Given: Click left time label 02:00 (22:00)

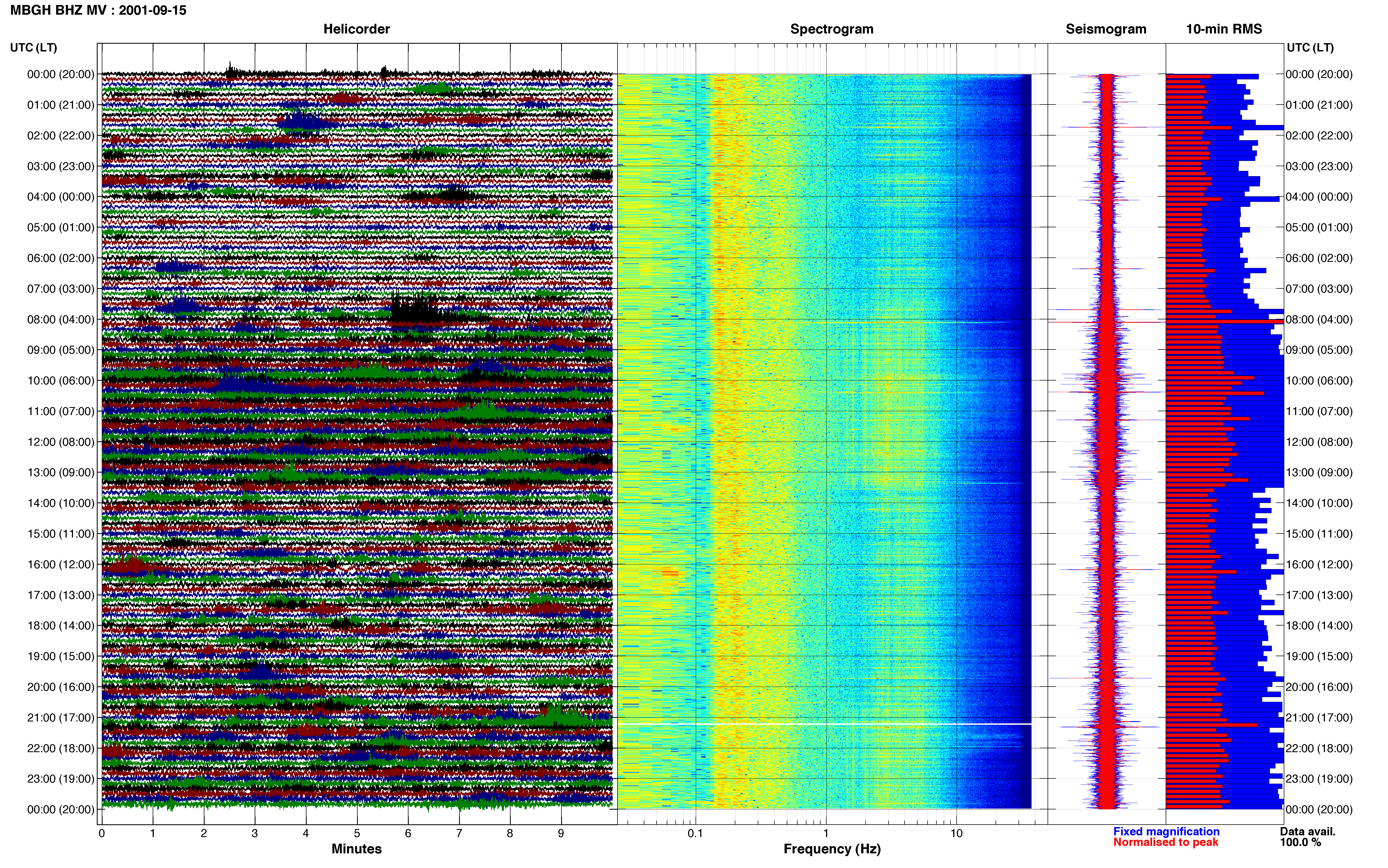Looking at the screenshot, I should pyautogui.click(x=61, y=135).
